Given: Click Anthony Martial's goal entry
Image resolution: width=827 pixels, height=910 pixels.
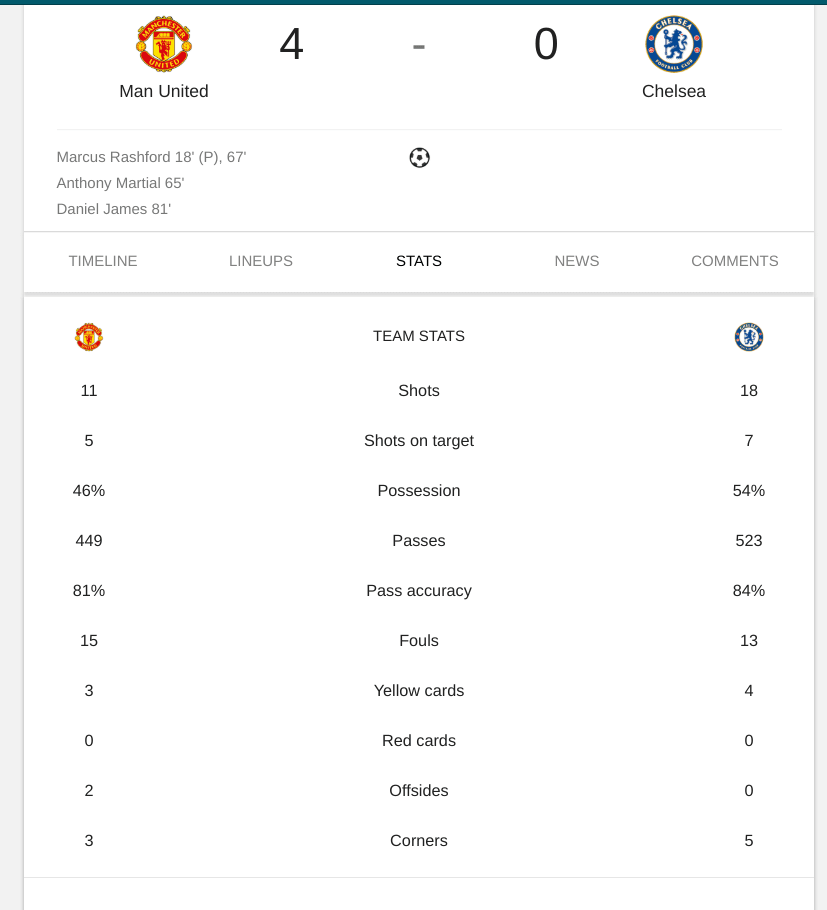Looking at the screenshot, I should tap(120, 183).
